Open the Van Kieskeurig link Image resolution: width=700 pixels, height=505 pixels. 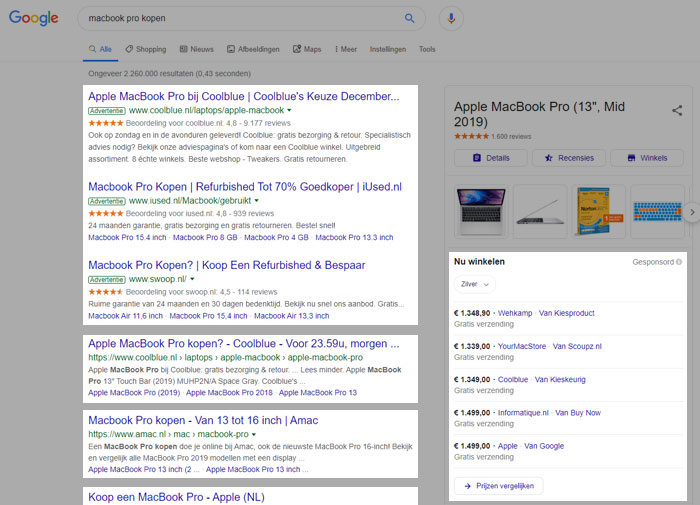[560, 380]
